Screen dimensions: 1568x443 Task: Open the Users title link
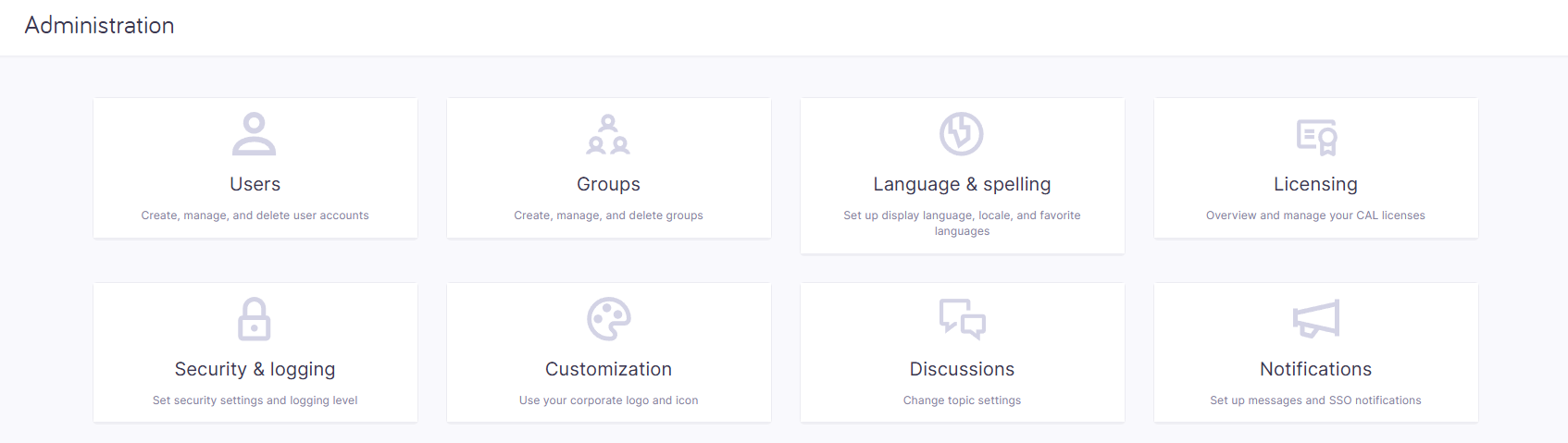(255, 184)
